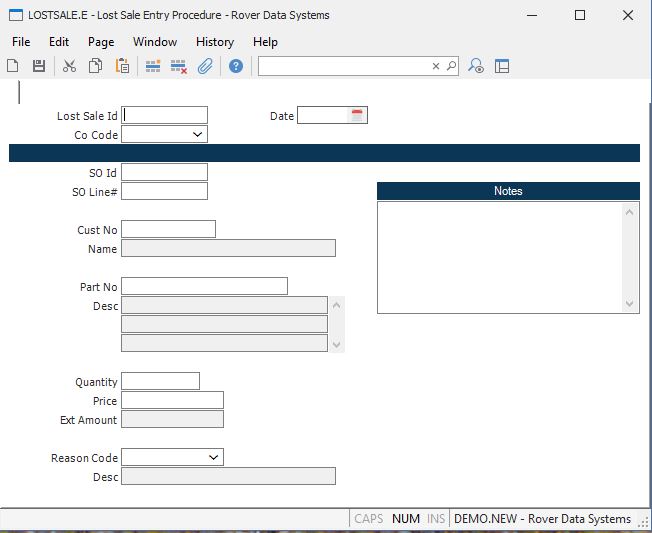
Task: Click the search magnifier icon
Action: [x=451, y=66]
